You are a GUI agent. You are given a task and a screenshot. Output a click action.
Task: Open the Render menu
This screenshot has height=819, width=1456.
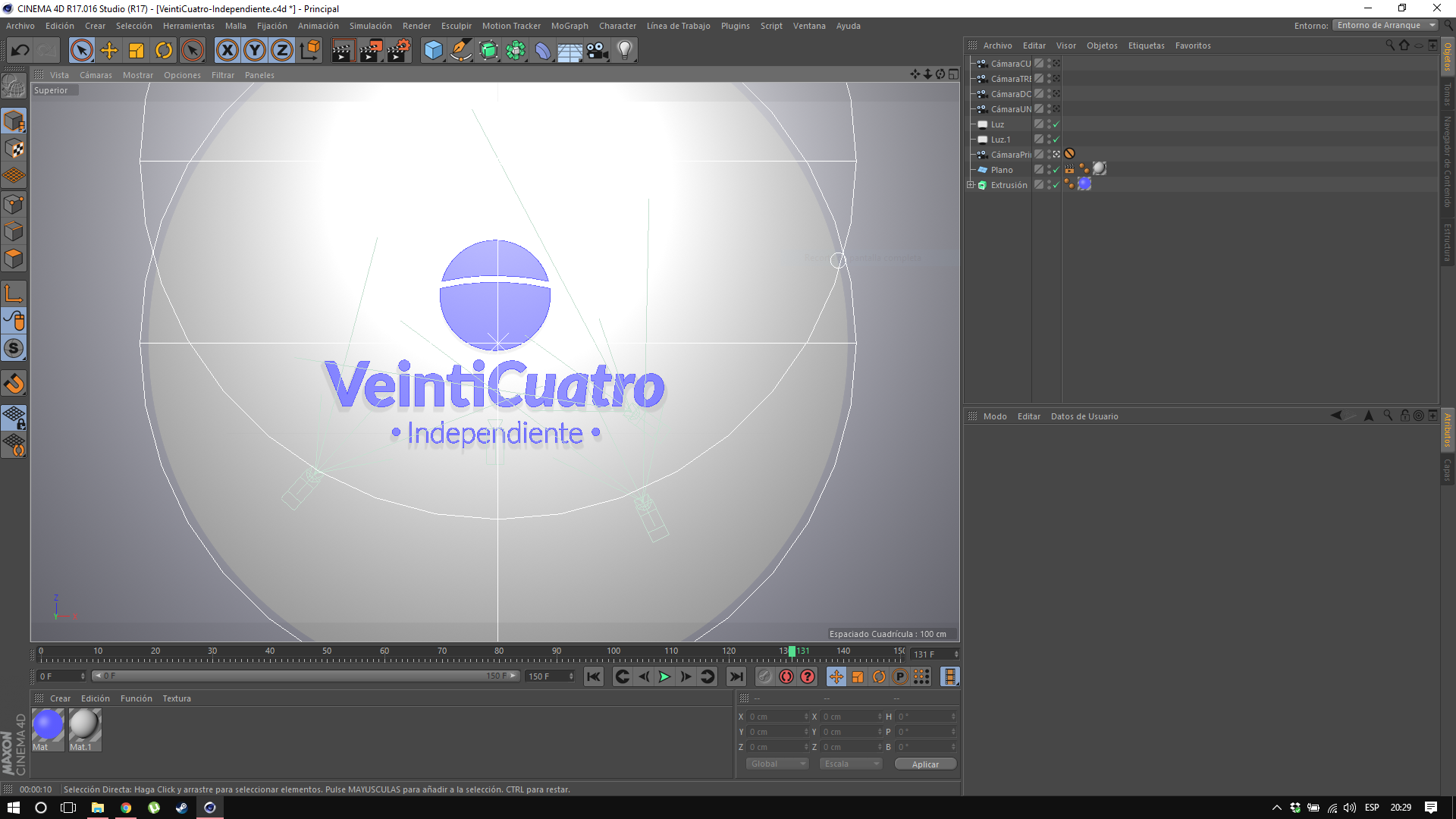[416, 26]
